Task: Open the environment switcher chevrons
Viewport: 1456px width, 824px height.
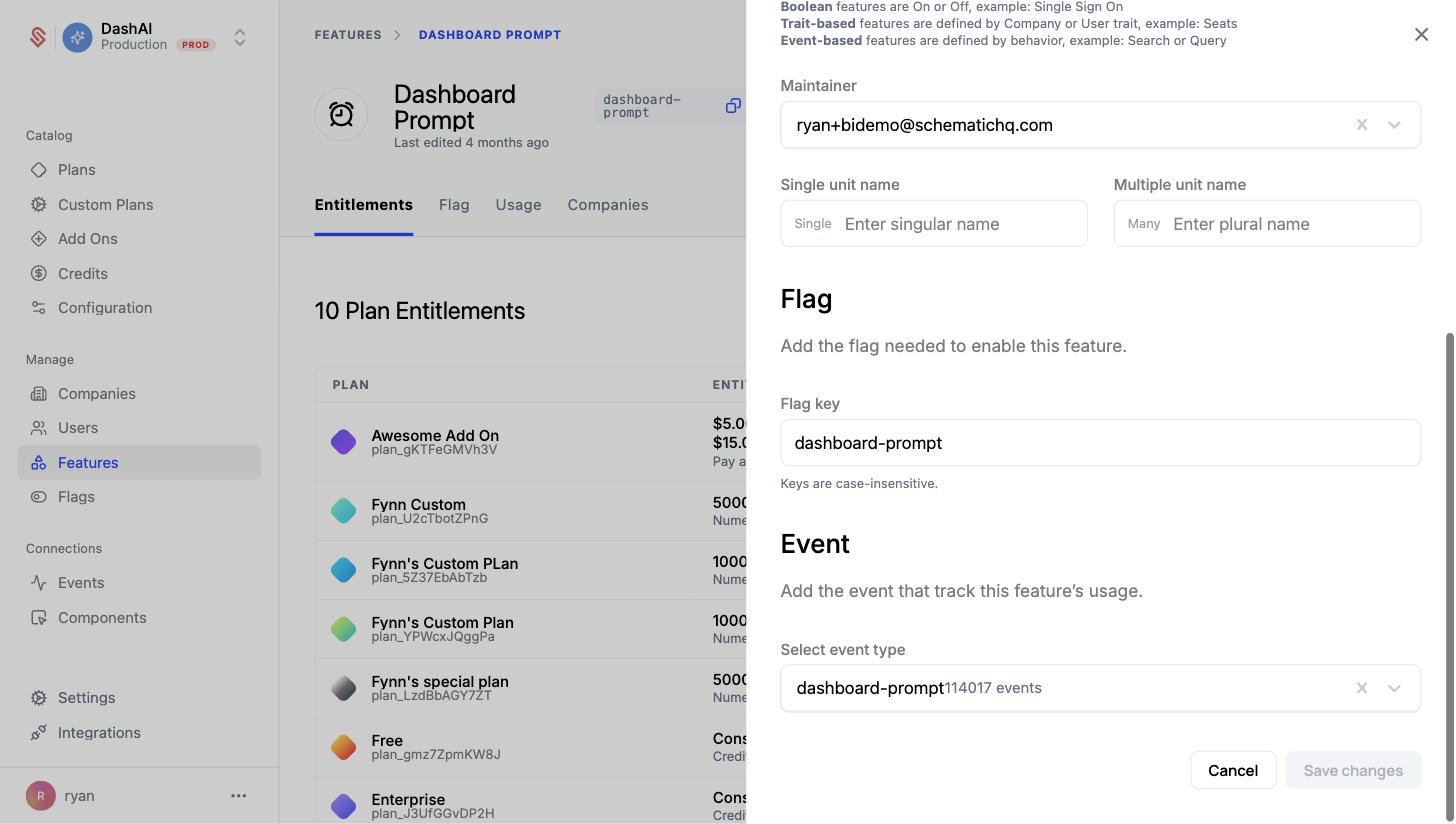Action: point(240,37)
